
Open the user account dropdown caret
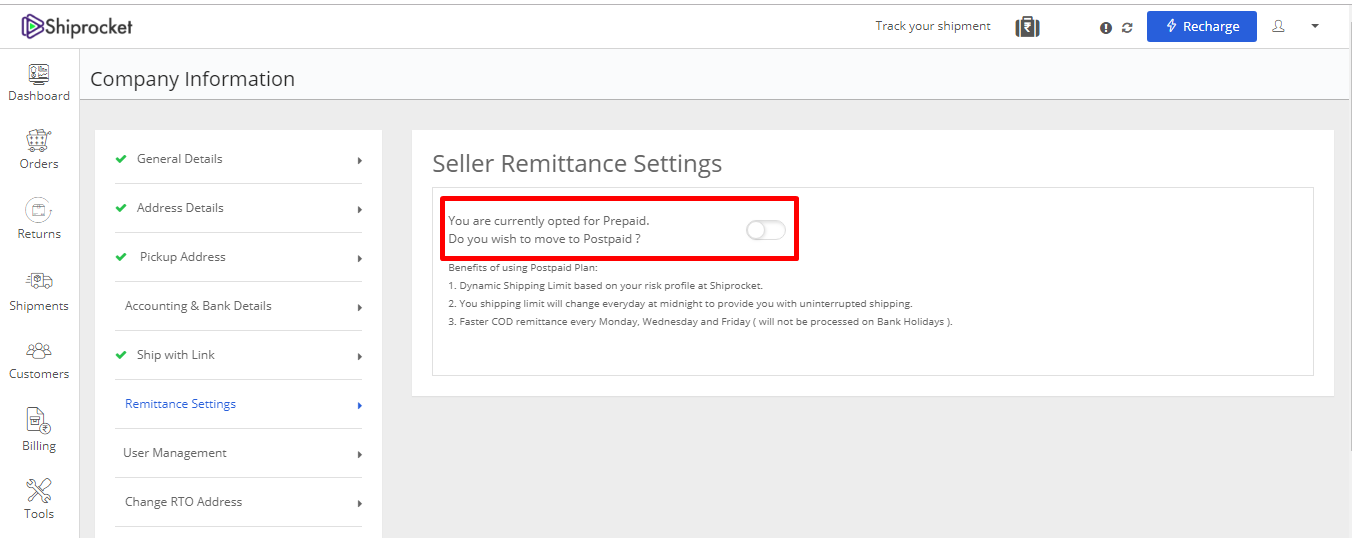click(x=1315, y=26)
